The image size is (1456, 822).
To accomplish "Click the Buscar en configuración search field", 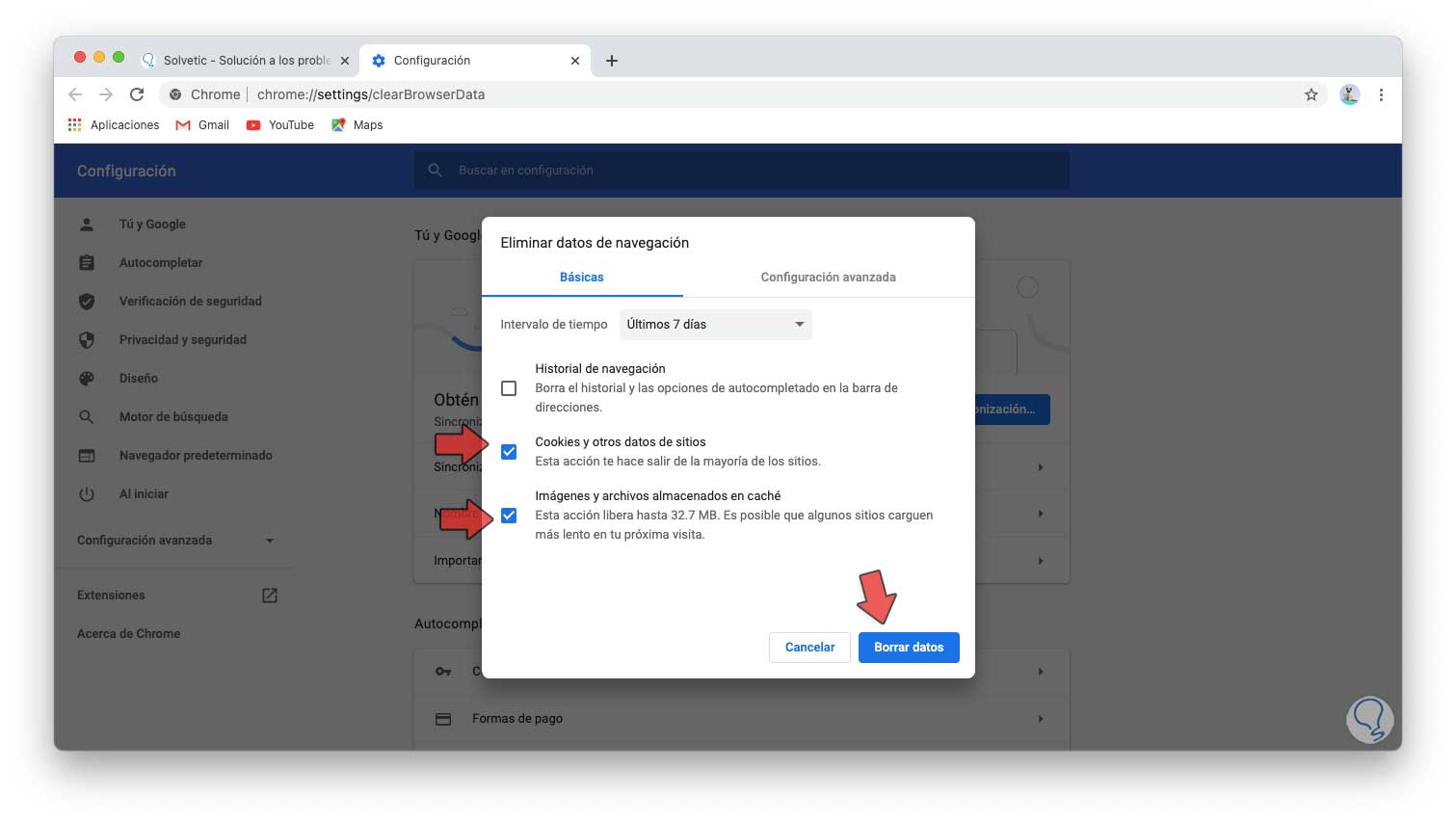I will (x=742, y=171).
